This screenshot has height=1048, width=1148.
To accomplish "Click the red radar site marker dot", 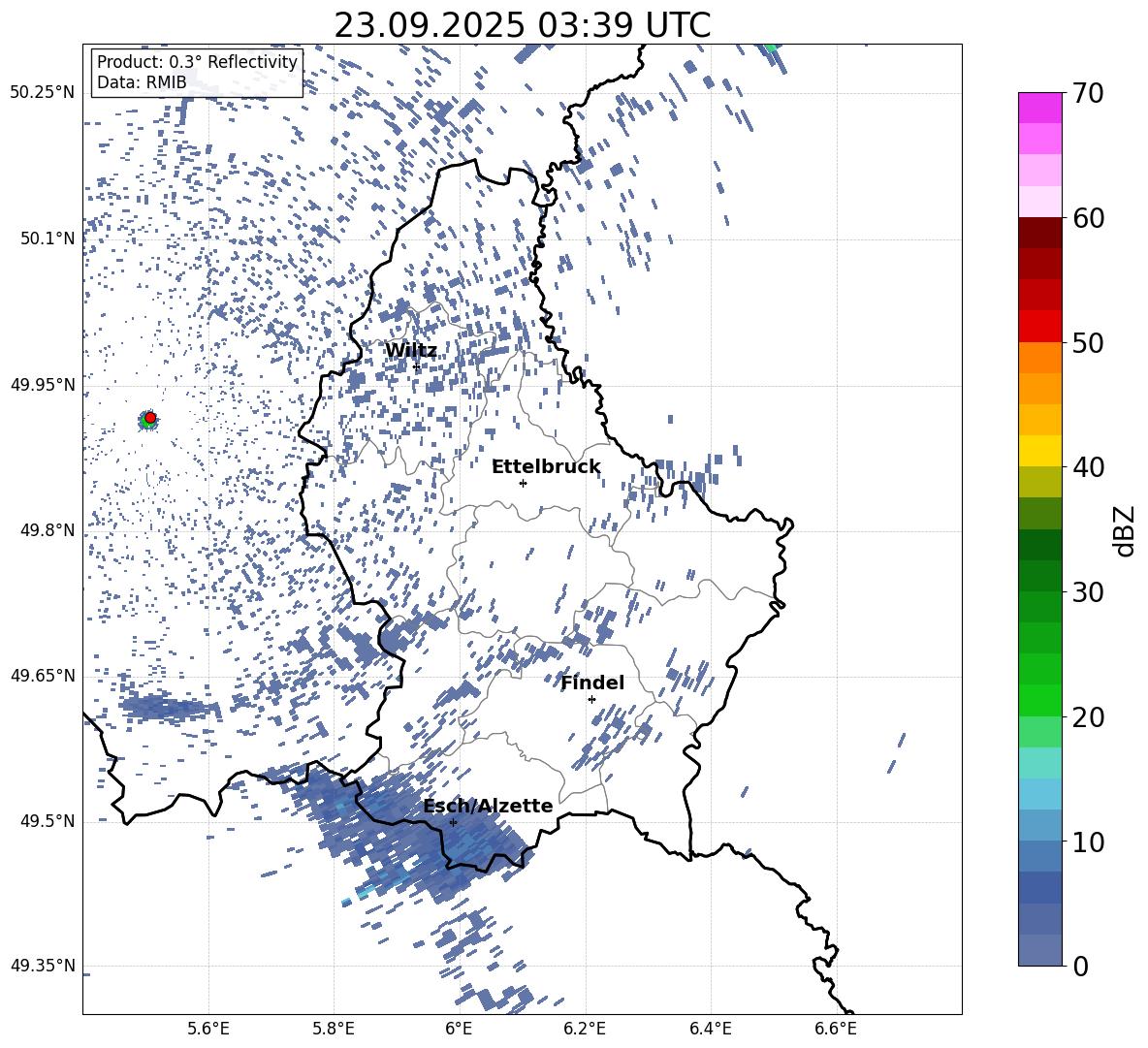I will point(150,418).
